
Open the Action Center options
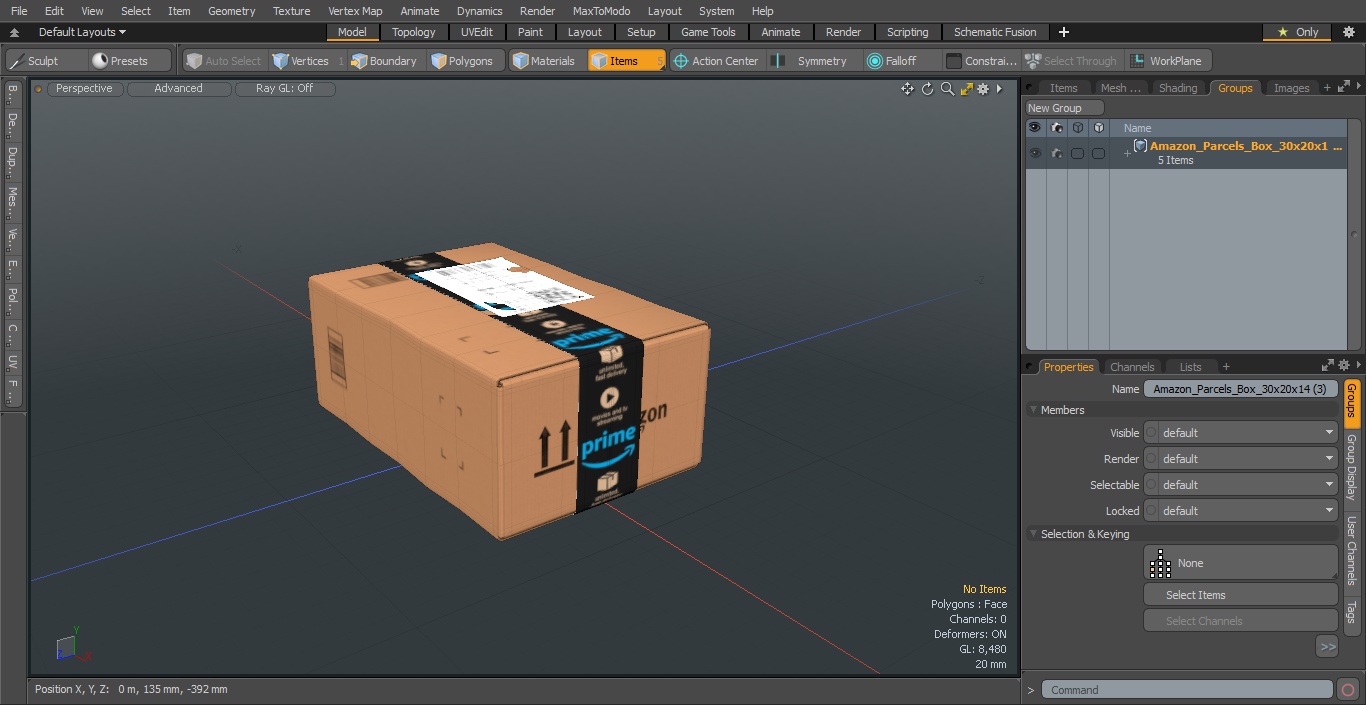pyautogui.click(x=717, y=61)
